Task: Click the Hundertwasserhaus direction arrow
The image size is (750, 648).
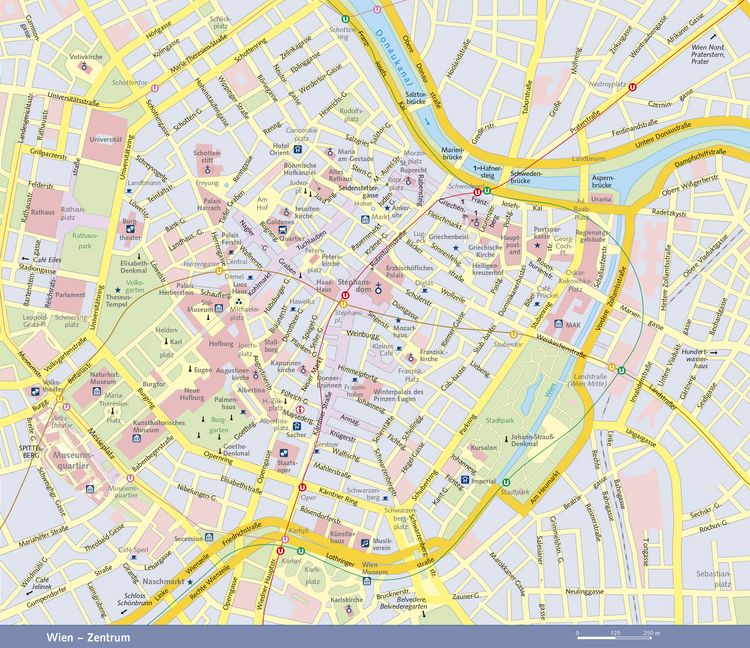Action: click(x=714, y=352)
